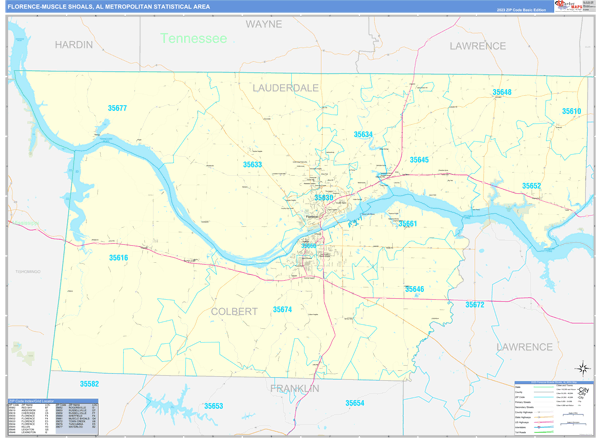
Task: Click the map legend box
Action: tap(553, 408)
